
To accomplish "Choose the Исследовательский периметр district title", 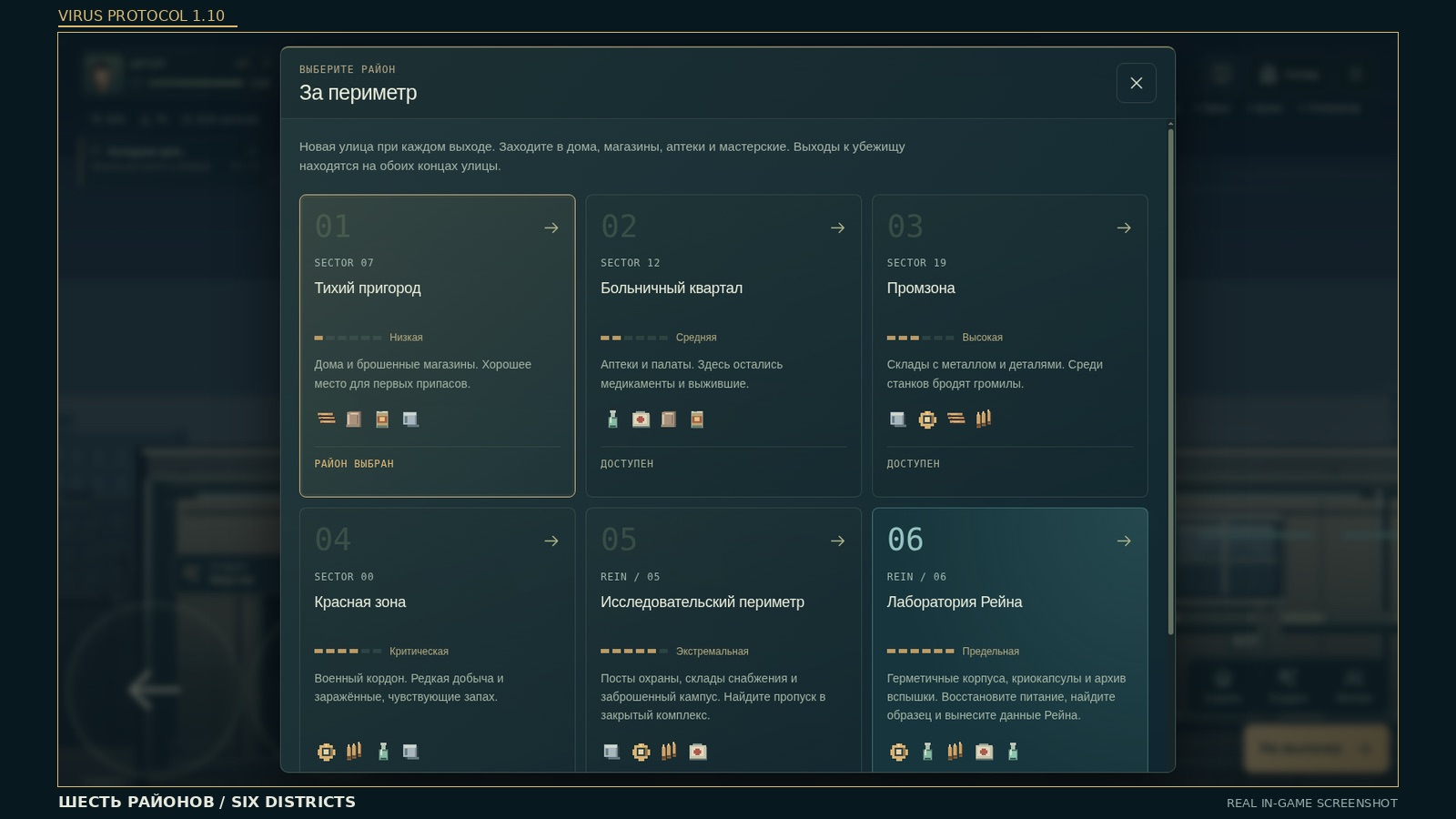I will coord(703,602).
